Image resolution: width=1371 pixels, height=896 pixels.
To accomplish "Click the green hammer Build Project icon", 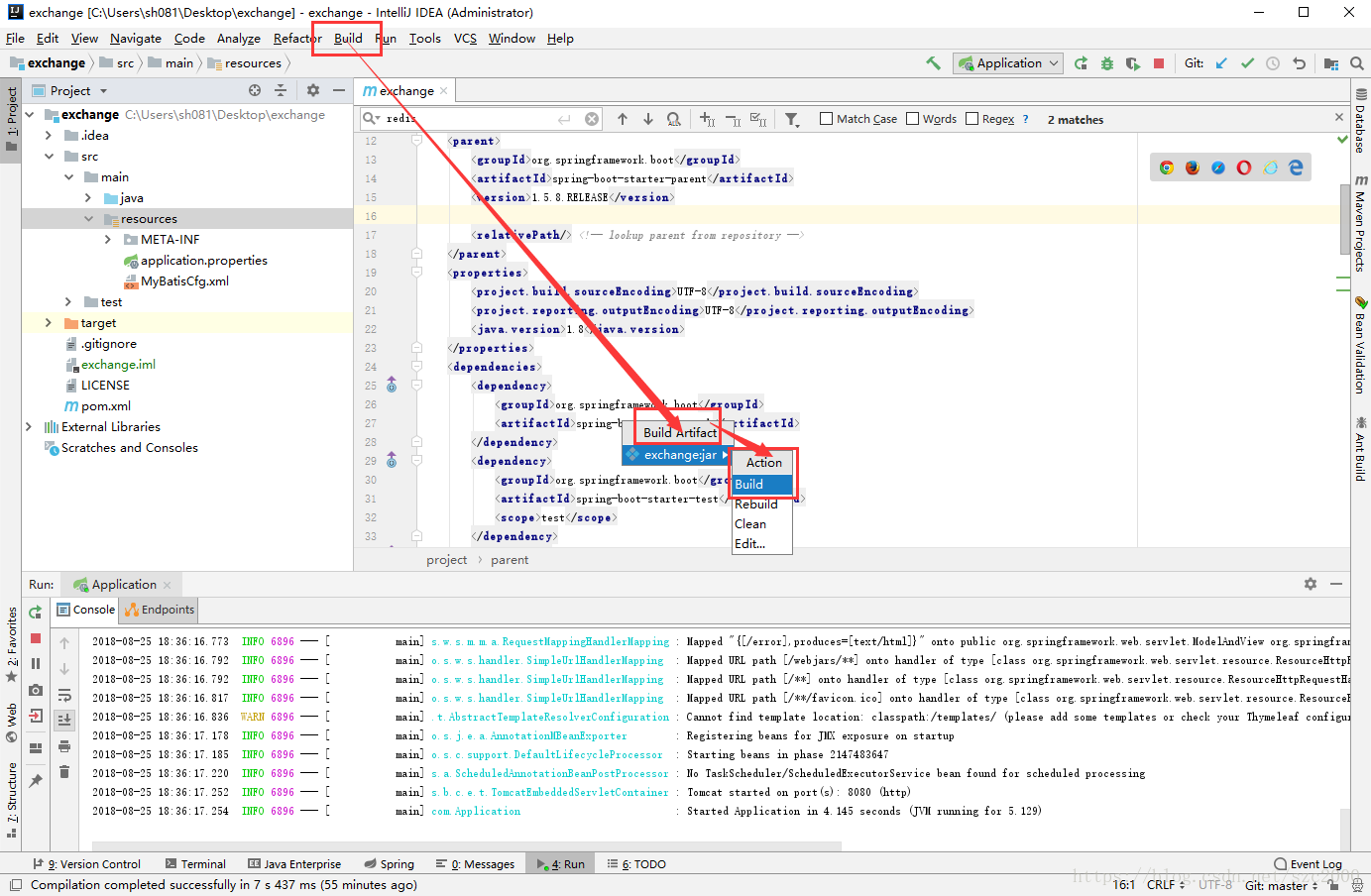I will point(933,62).
